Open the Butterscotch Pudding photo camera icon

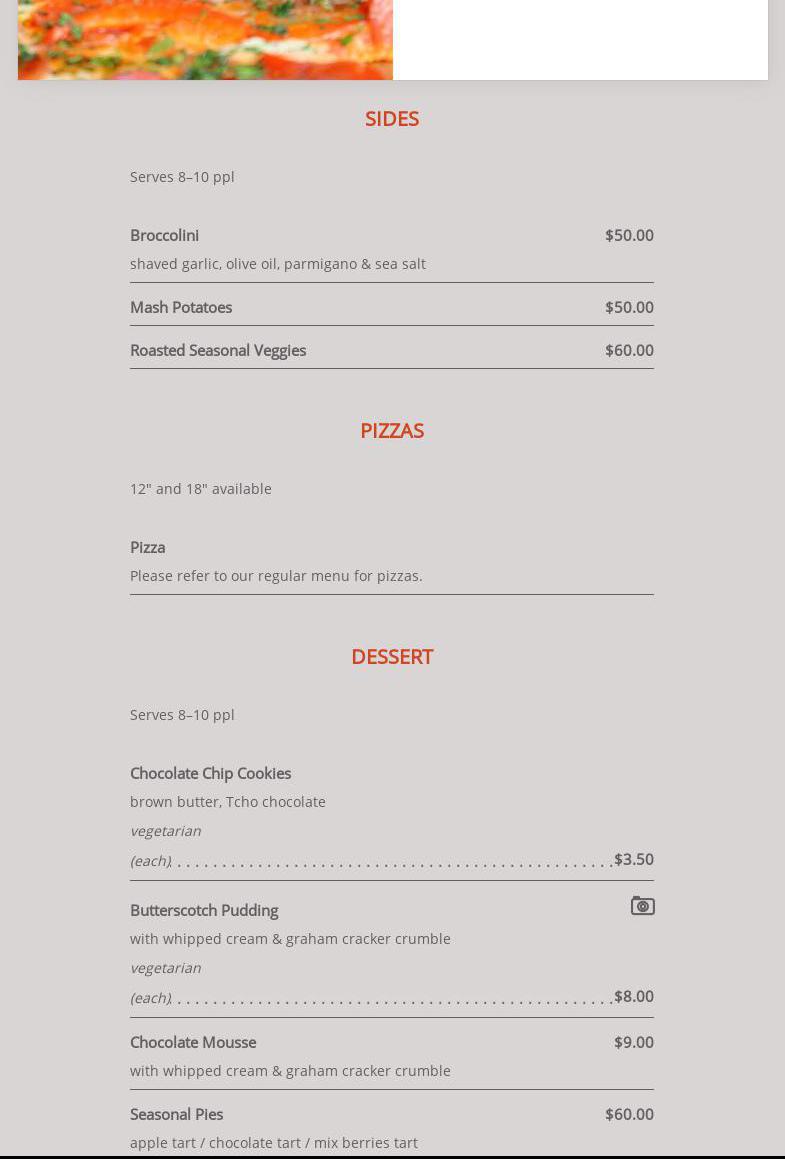[x=642, y=906]
